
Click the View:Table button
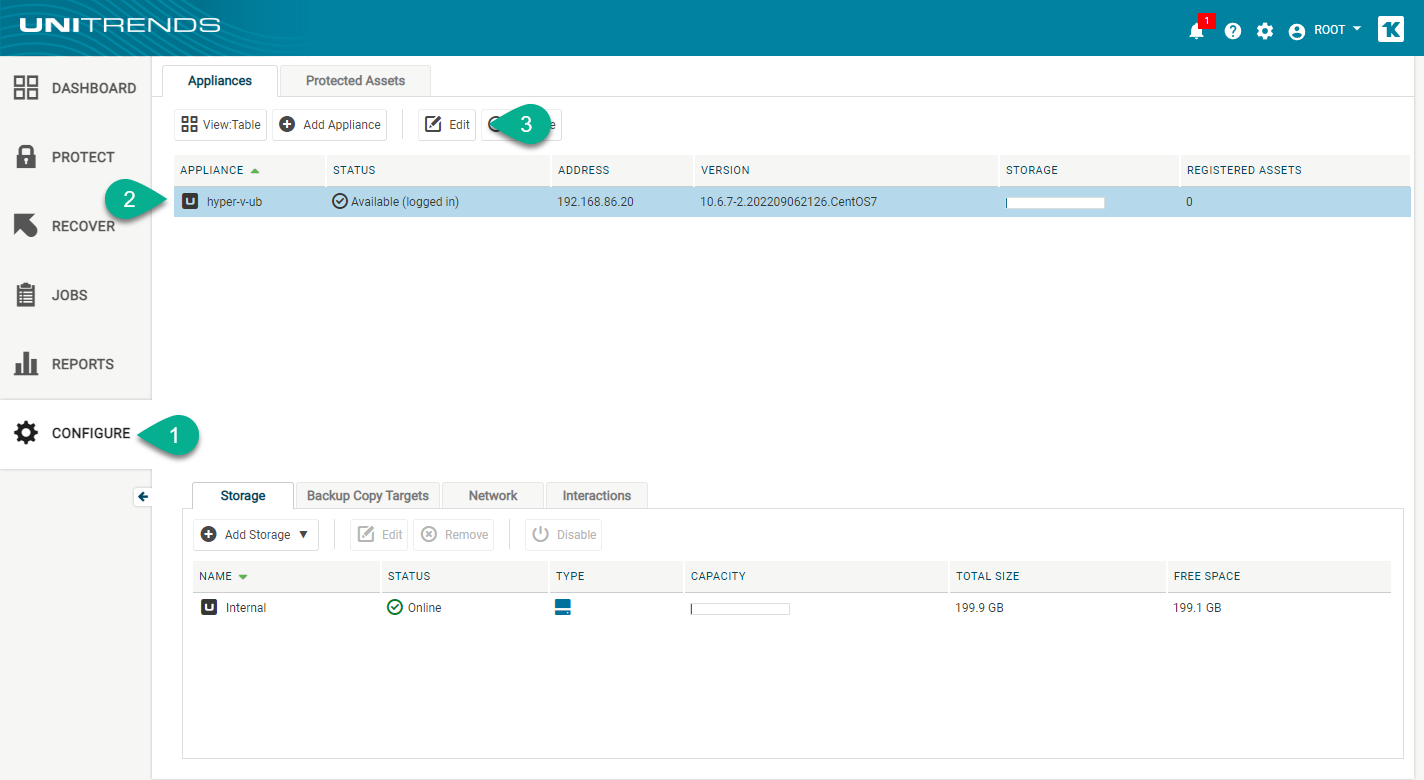click(220, 125)
